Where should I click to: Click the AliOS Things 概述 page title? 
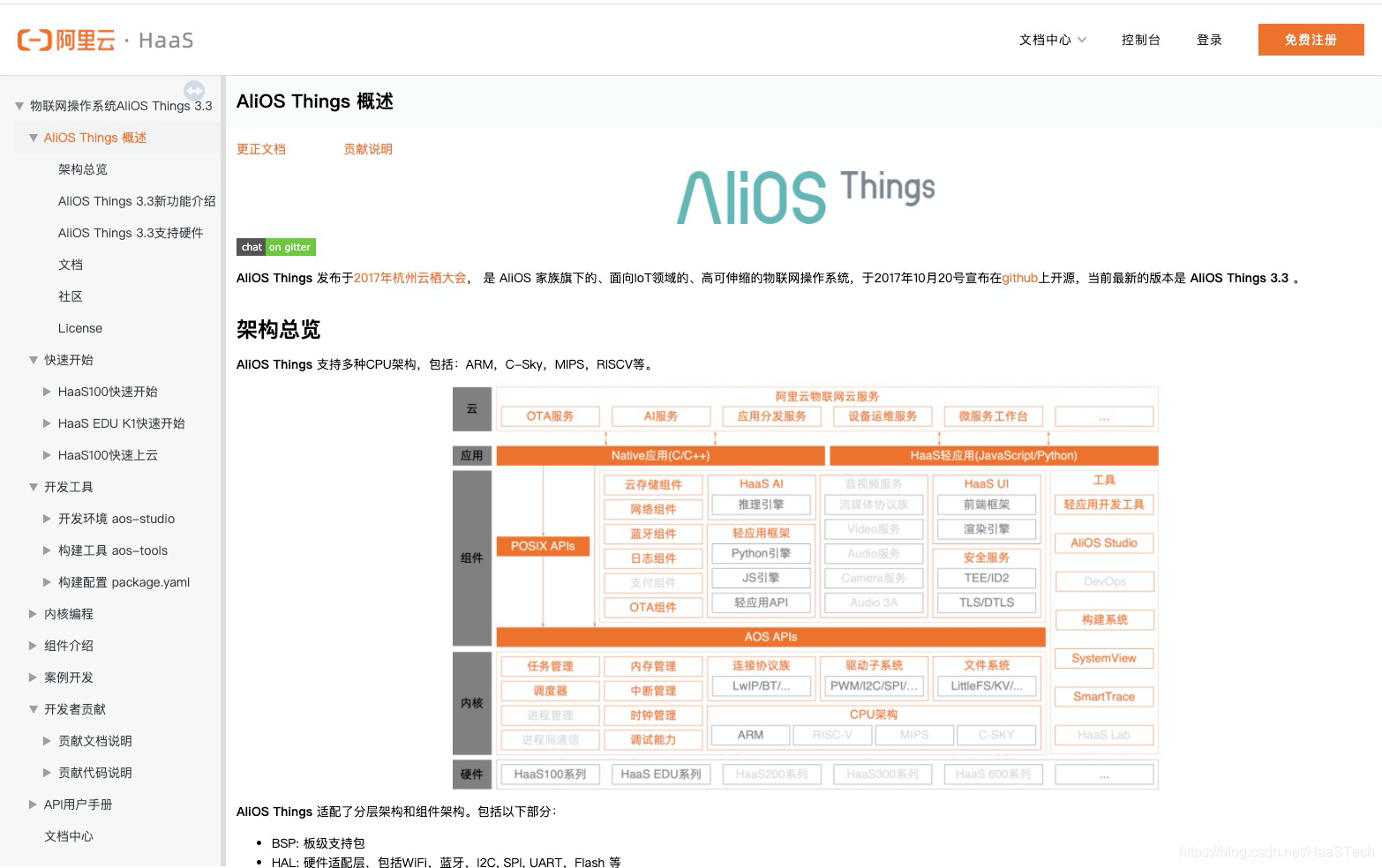315,101
